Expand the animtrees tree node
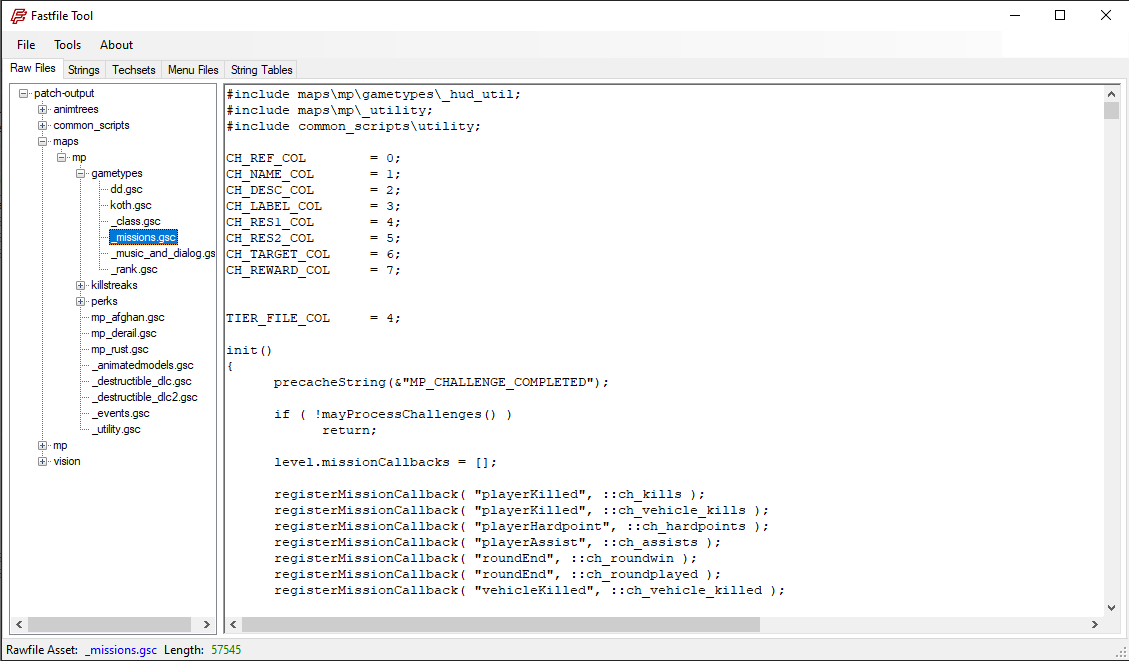This screenshot has height=661, width=1129. click(x=43, y=109)
